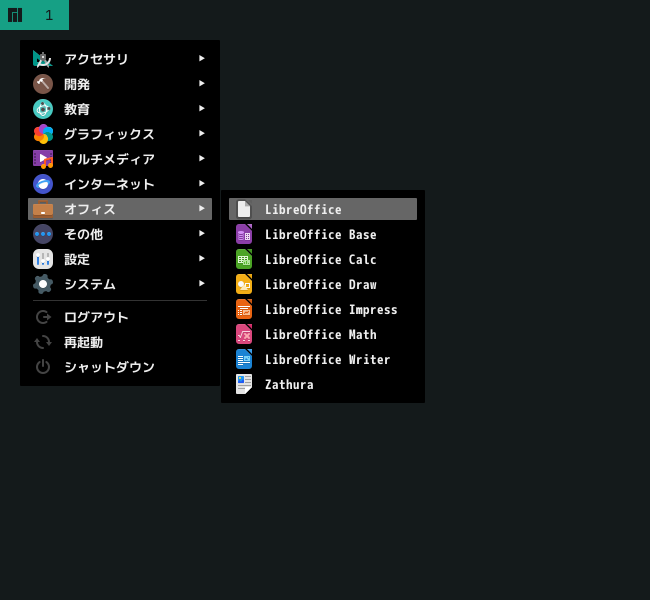Click the LibreOffice Base purple icon
The width and height of the screenshot is (650, 600).
[244, 234]
